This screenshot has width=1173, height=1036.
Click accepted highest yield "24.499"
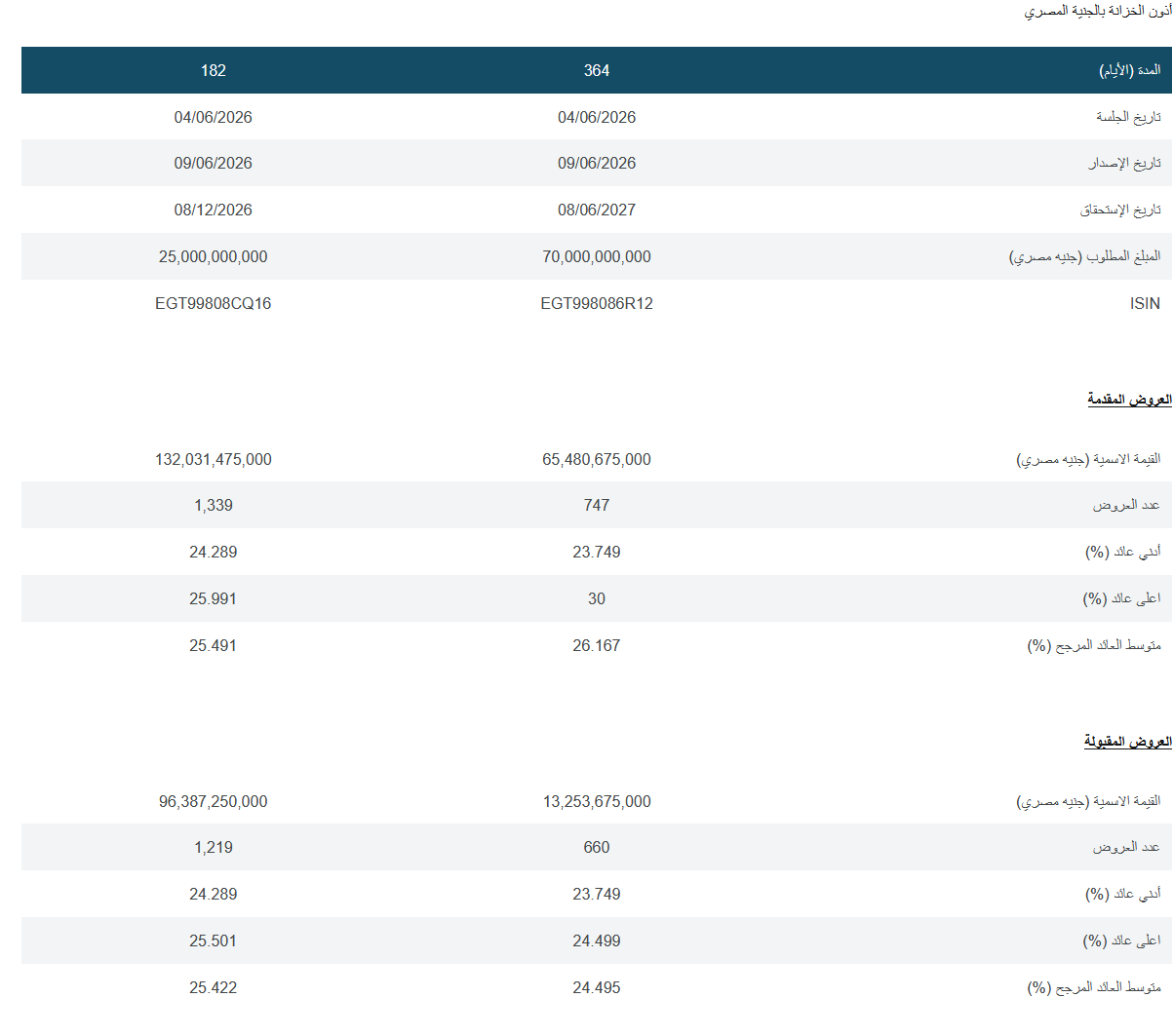coord(597,940)
